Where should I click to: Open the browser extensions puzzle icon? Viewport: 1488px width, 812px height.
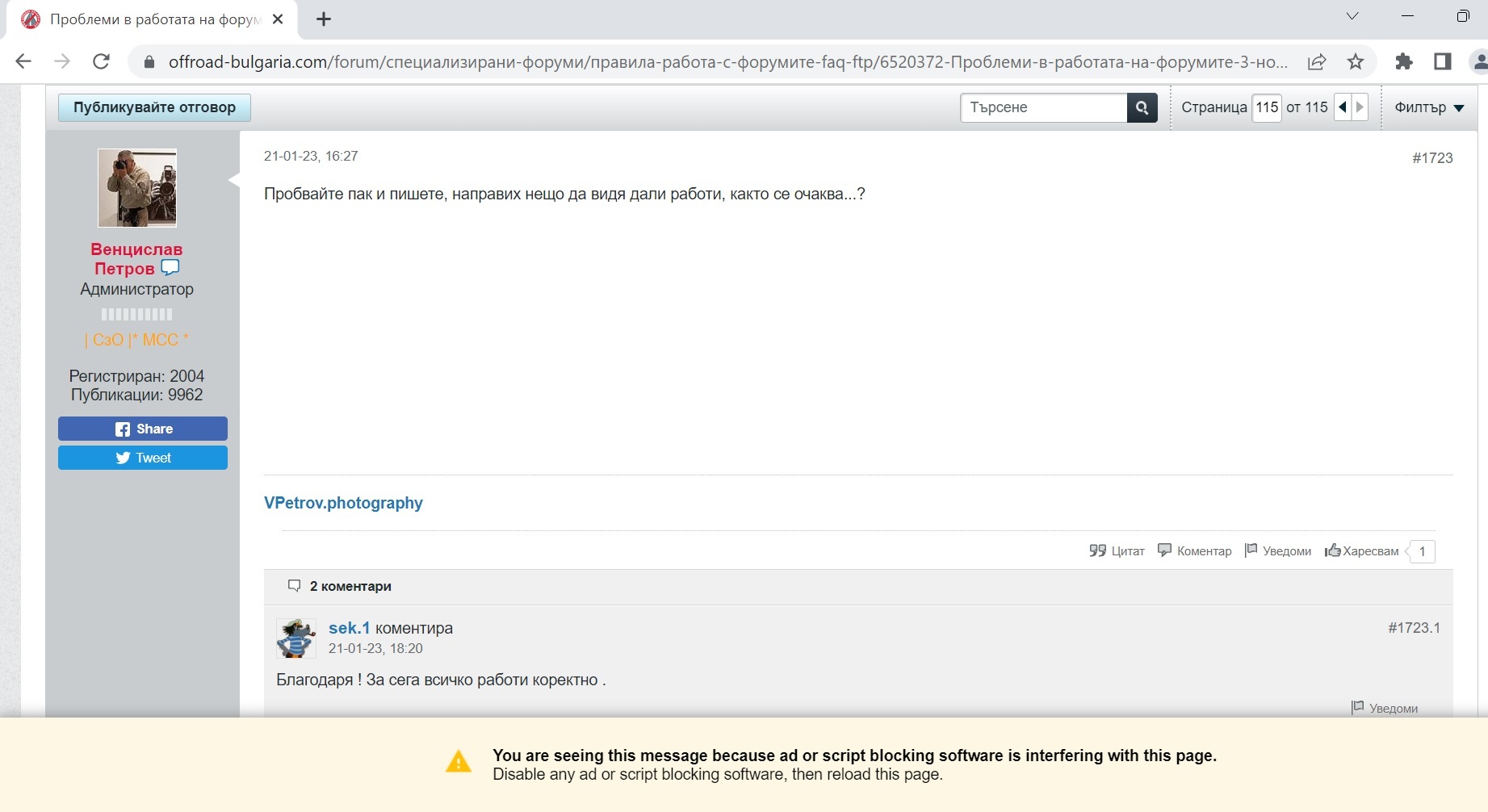click(1404, 61)
